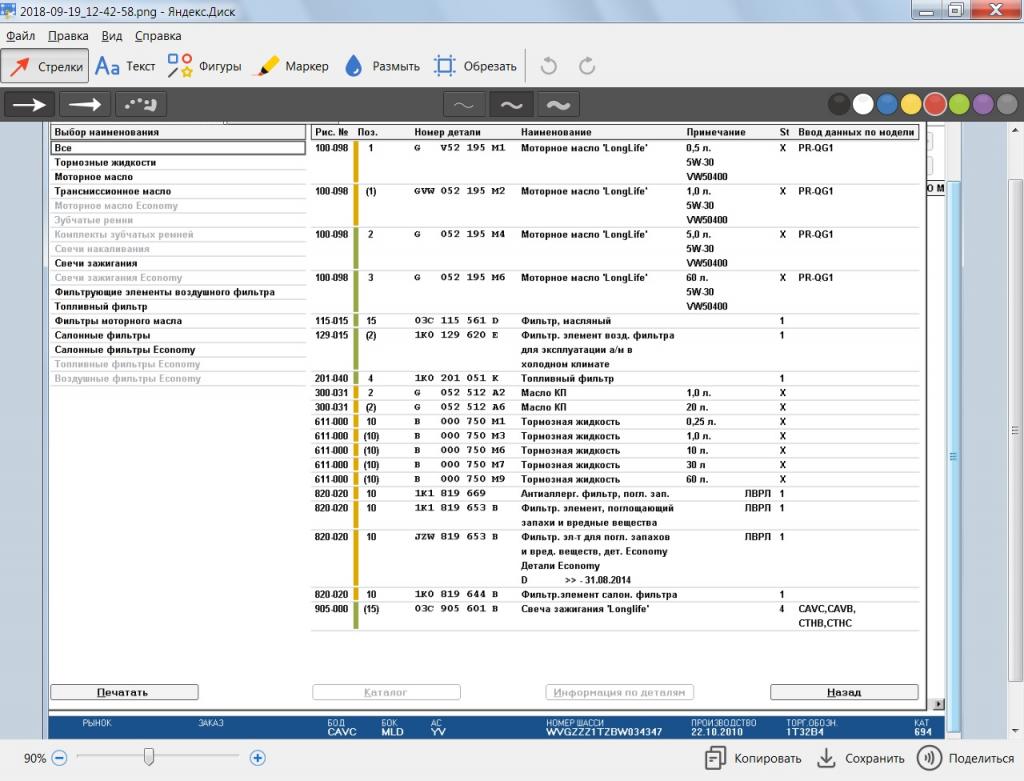Choose the Маркер highlighter tool
The image size is (1024, 781).
pos(293,66)
